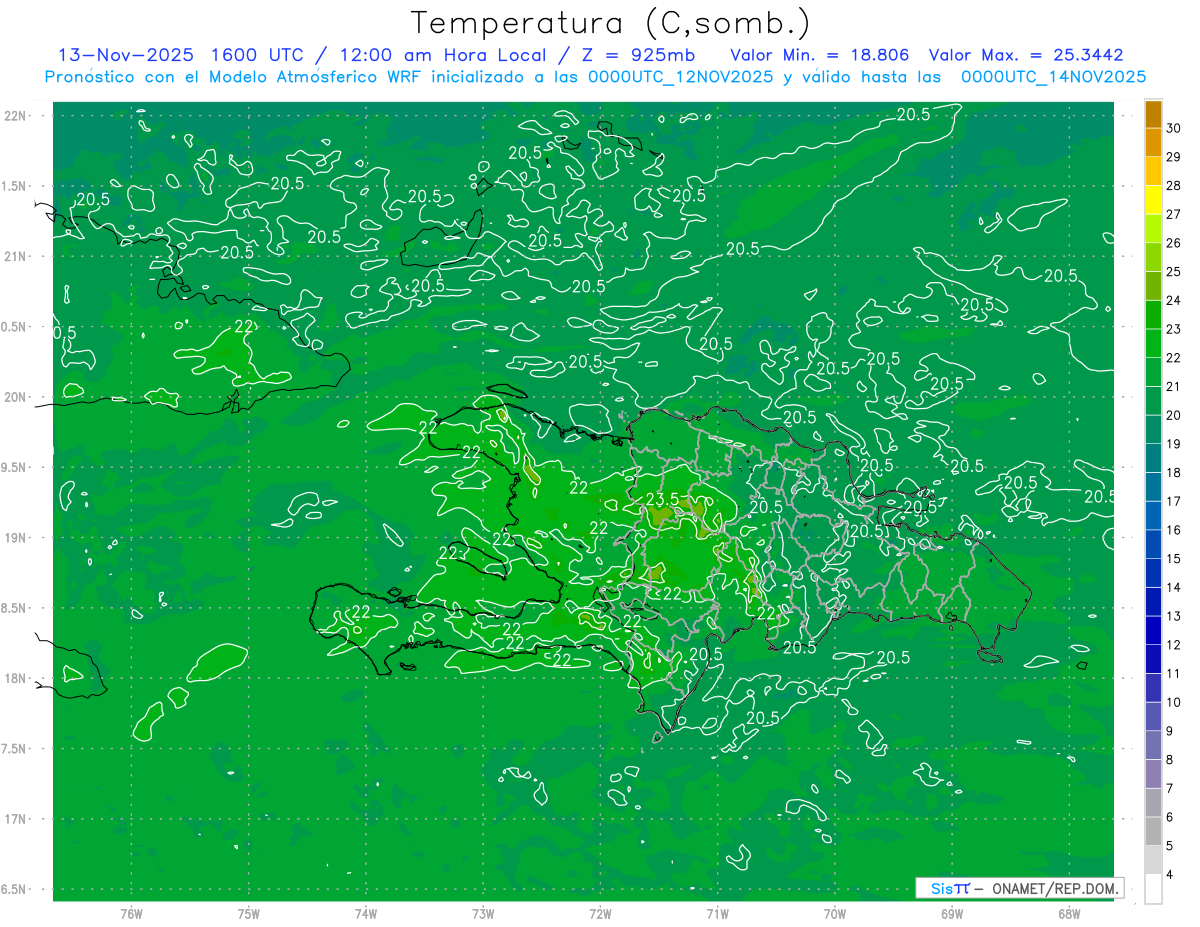Select the olive legend swatch between 24 and 25
This screenshot has height=927, width=1200.
[1153, 286]
